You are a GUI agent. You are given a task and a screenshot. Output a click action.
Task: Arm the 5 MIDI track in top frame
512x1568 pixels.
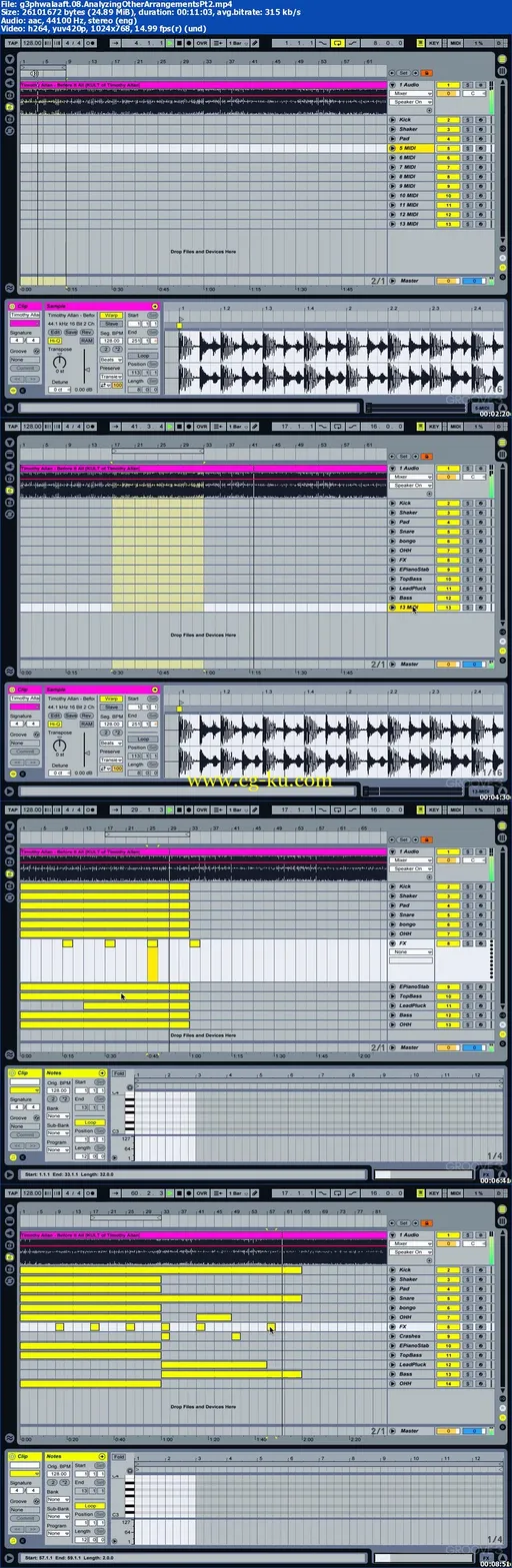click(x=481, y=148)
